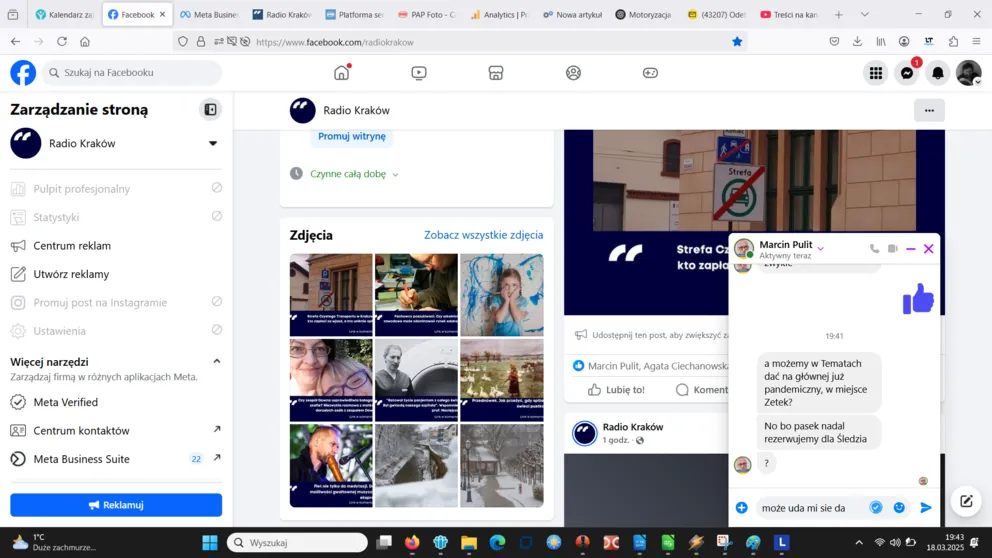Open File Explorer from the taskbar
This screenshot has width=992, height=558.
point(469,543)
